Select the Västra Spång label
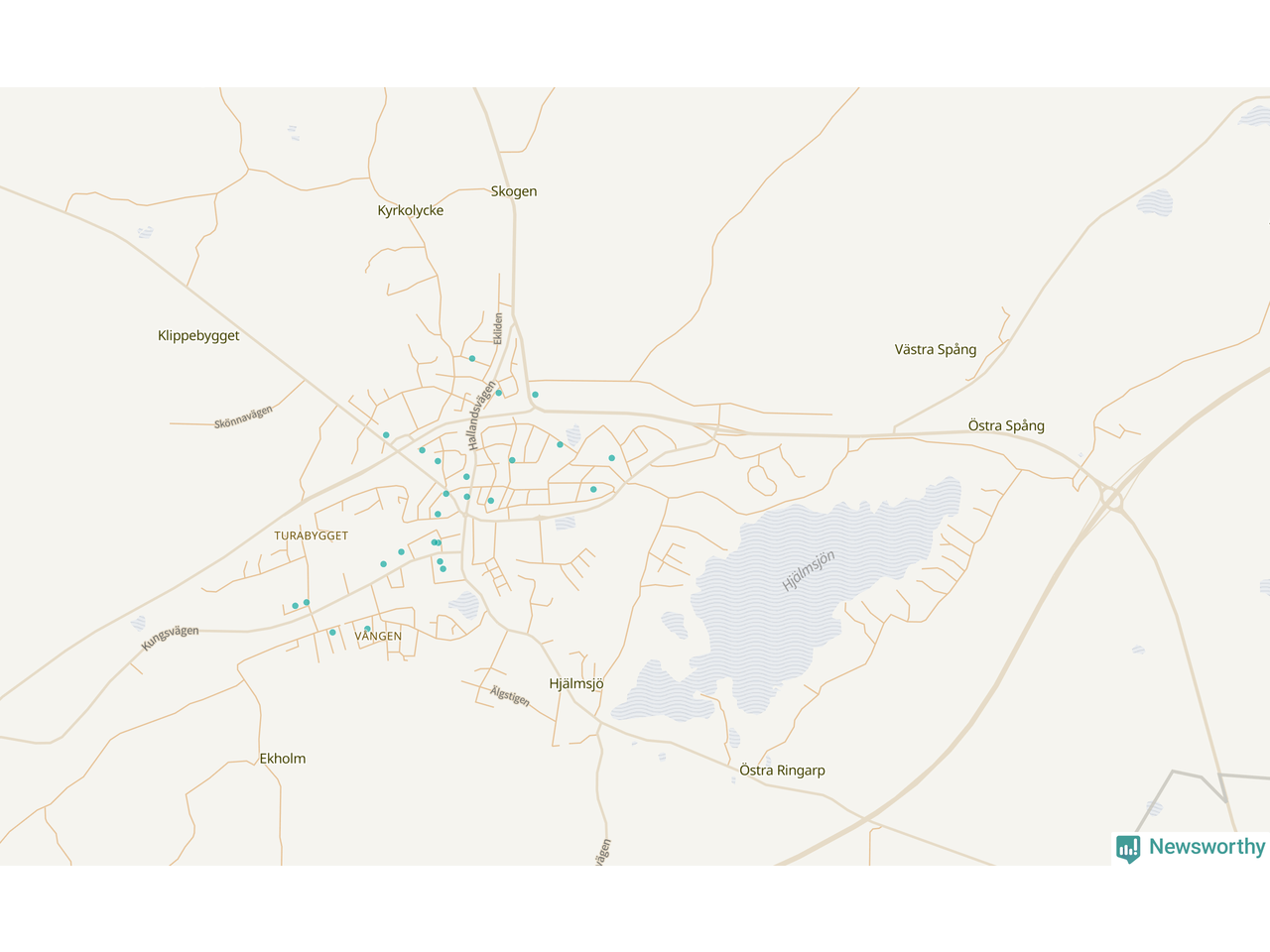This screenshot has width=1270, height=952. coord(936,349)
